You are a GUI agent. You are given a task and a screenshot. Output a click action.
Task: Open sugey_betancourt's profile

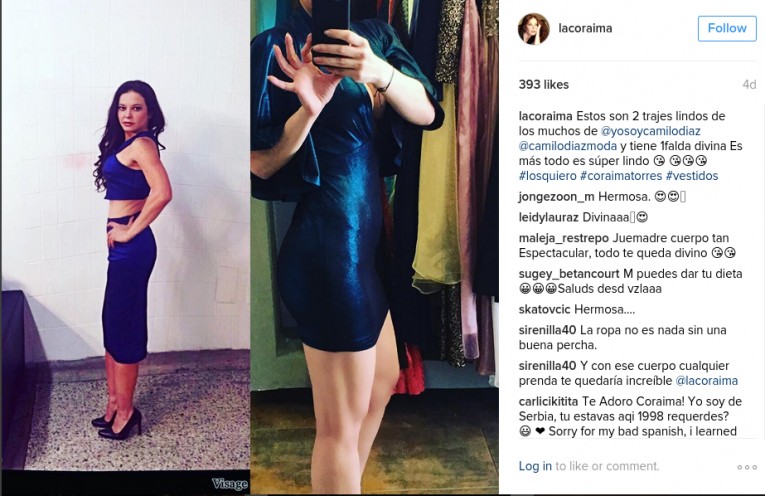click(x=569, y=274)
